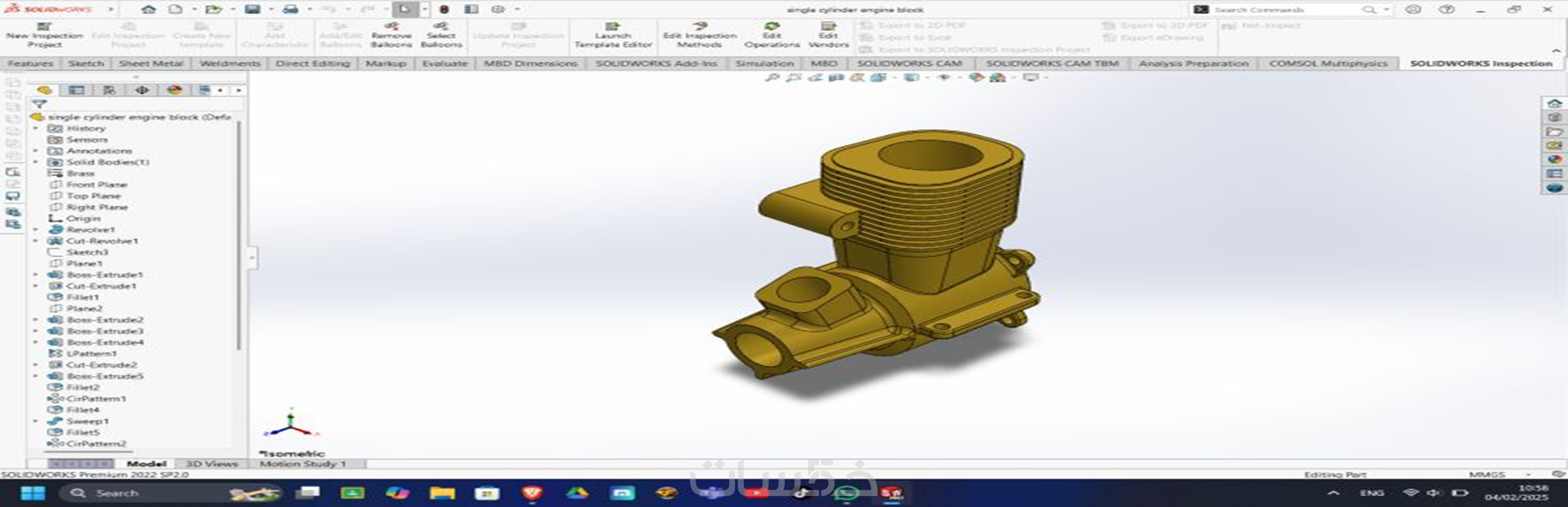The width and height of the screenshot is (1568, 507).
Task: Open the DisplayManager appearance tab icon
Action: 175,90
